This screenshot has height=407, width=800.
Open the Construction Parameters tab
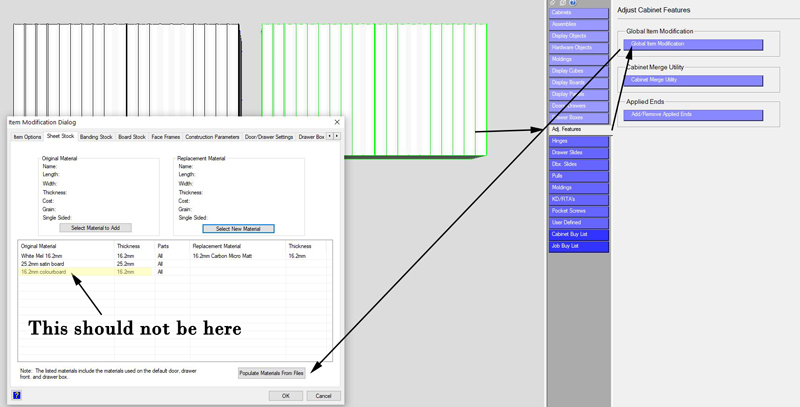coord(212,137)
